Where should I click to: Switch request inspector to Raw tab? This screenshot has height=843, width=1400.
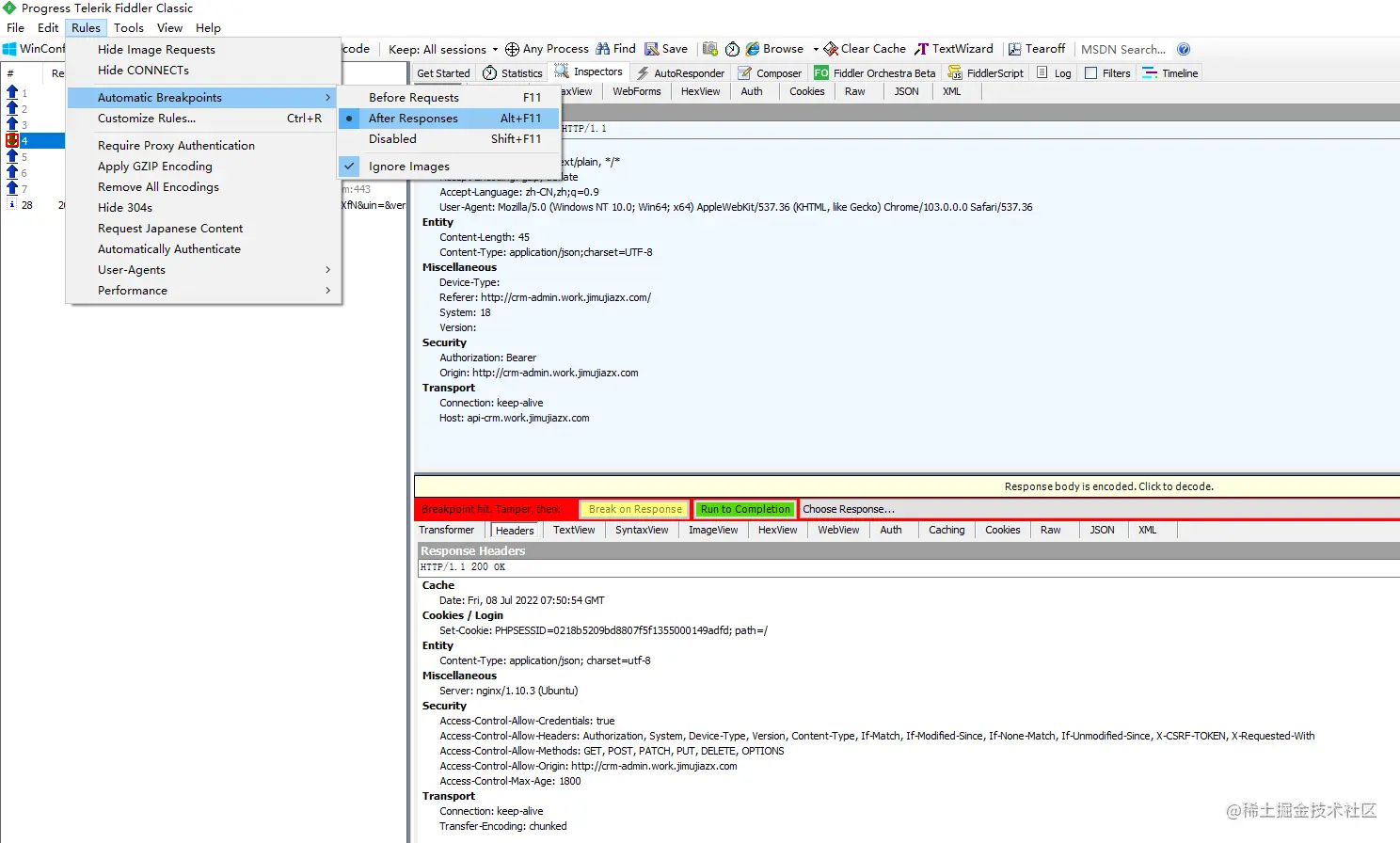tap(854, 91)
